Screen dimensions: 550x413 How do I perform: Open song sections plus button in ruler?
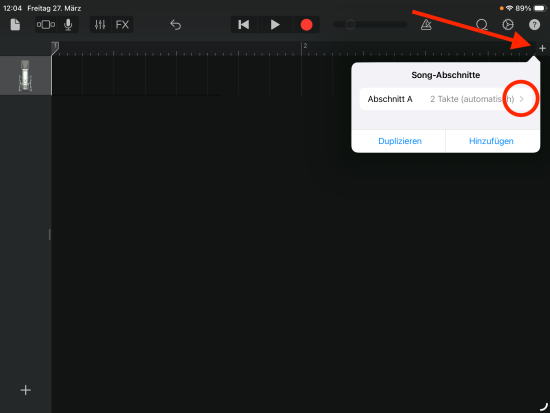coord(542,48)
